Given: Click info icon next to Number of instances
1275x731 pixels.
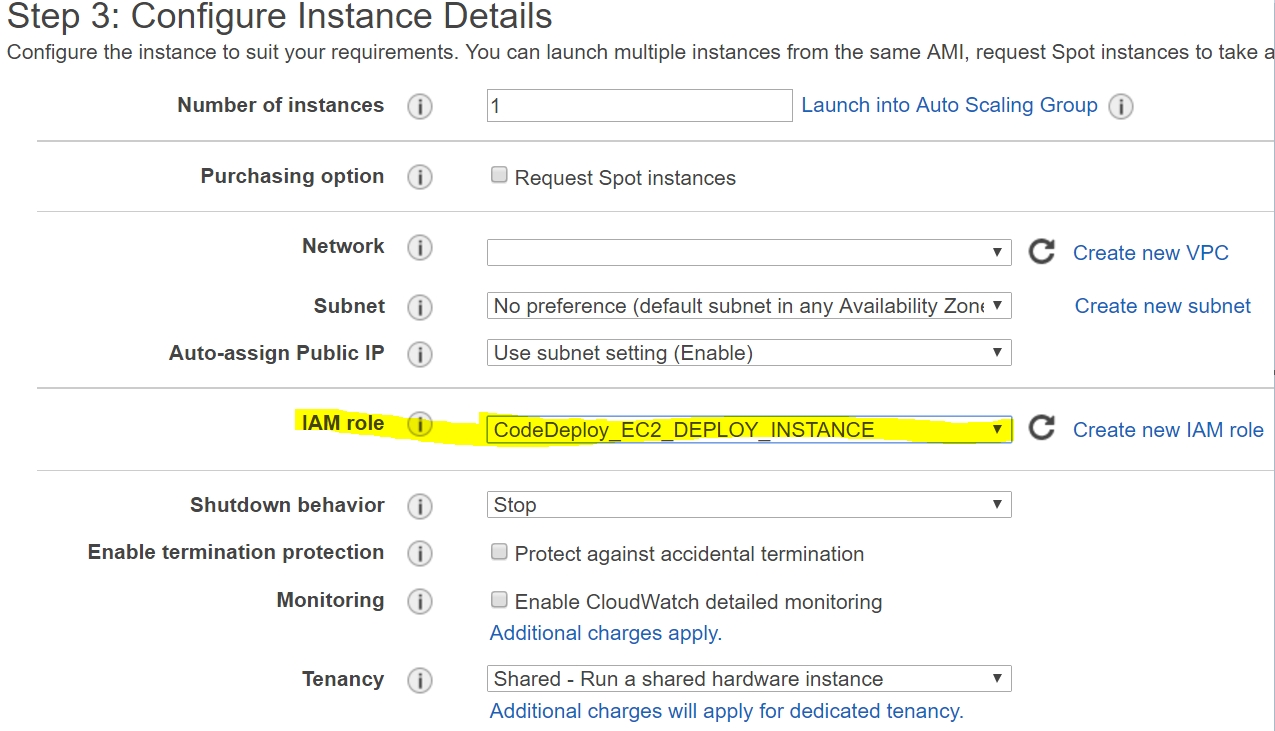Looking at the screenshot, I should 420,106.
